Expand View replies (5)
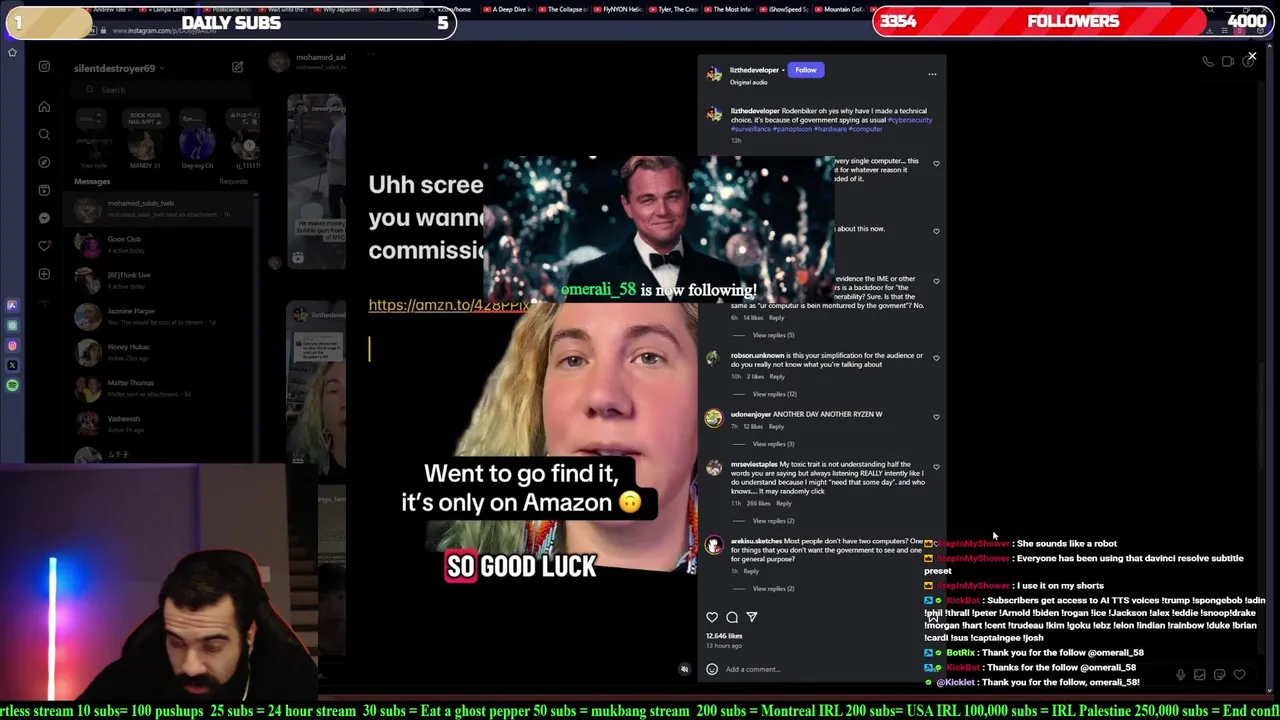Viewport: 1280px width, 720px height. coord(773,335)
